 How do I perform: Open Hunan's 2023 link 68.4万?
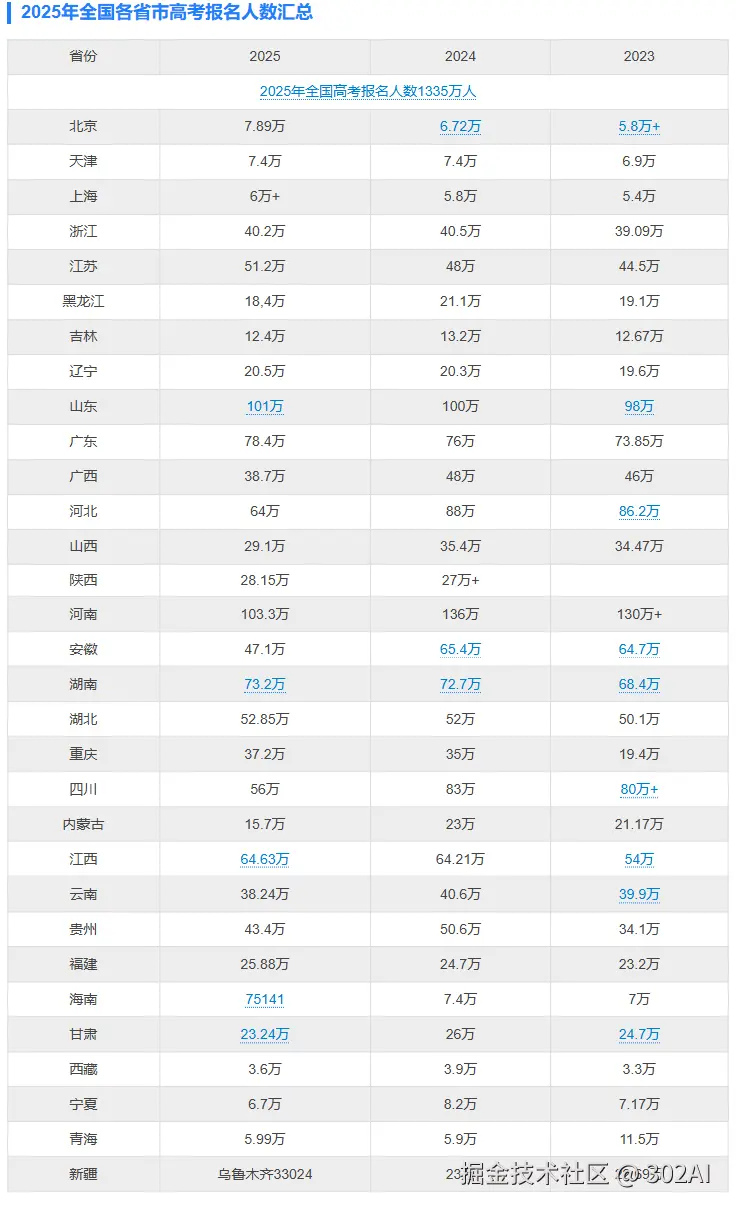click(639, 684)
